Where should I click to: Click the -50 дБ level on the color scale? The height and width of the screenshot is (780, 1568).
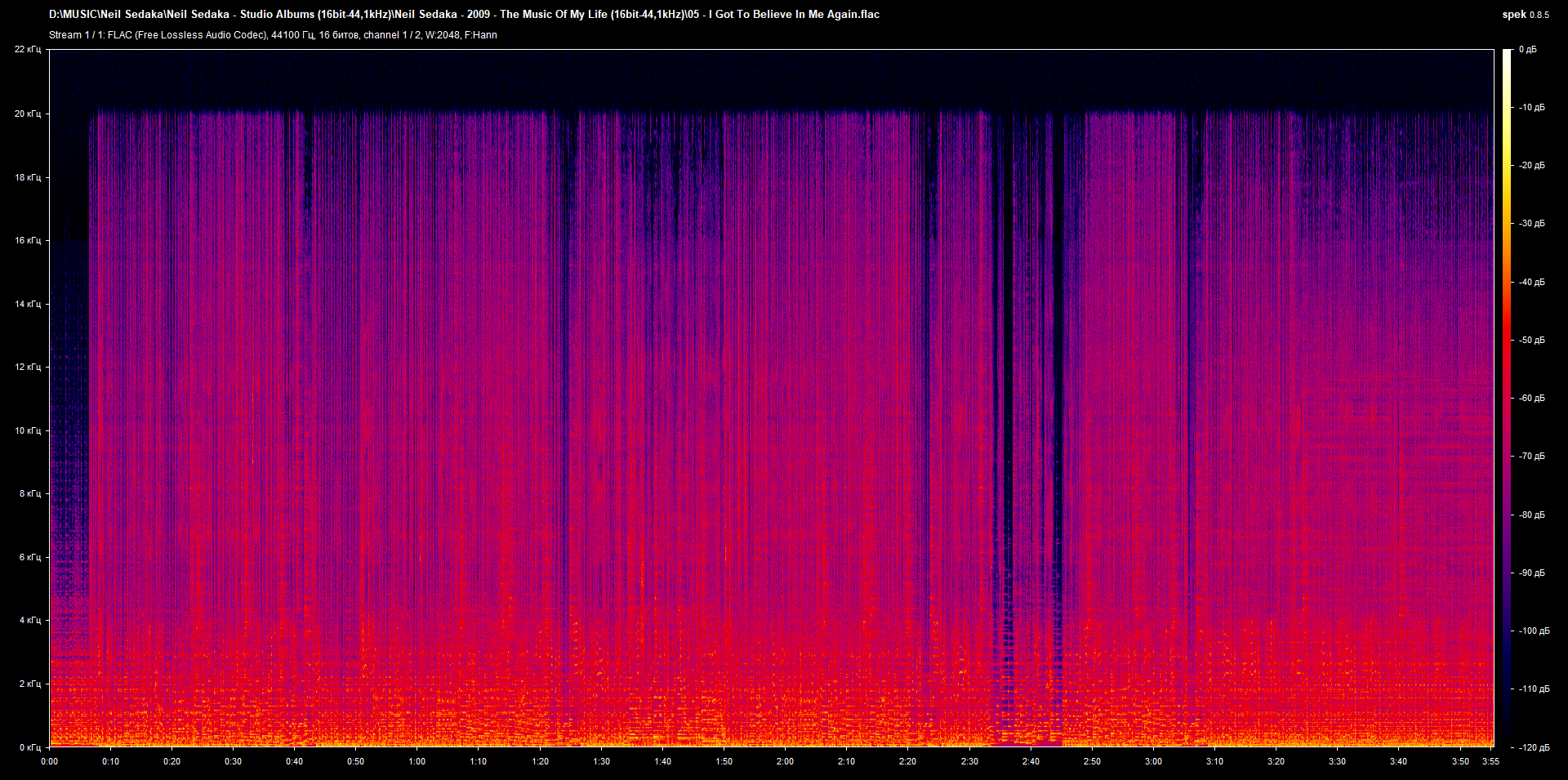[x=1530, y=340]
